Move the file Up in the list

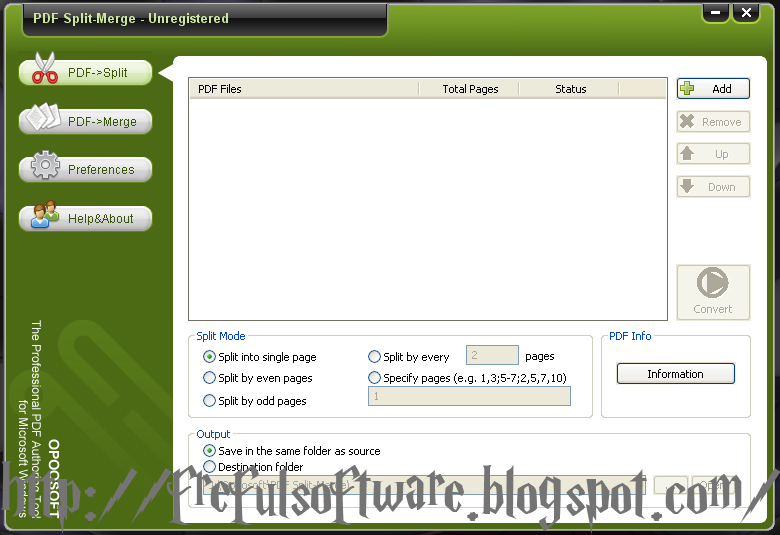(x=713, y=154)
